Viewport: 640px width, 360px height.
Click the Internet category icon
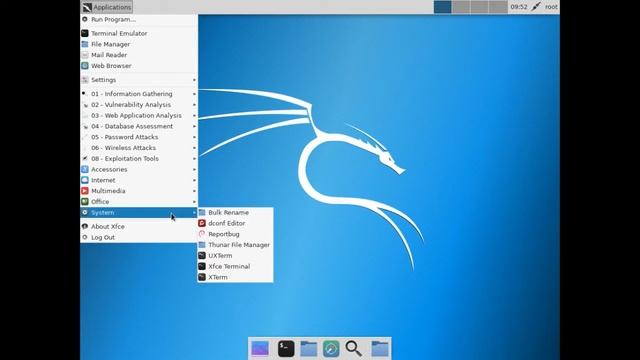[85, 180]
